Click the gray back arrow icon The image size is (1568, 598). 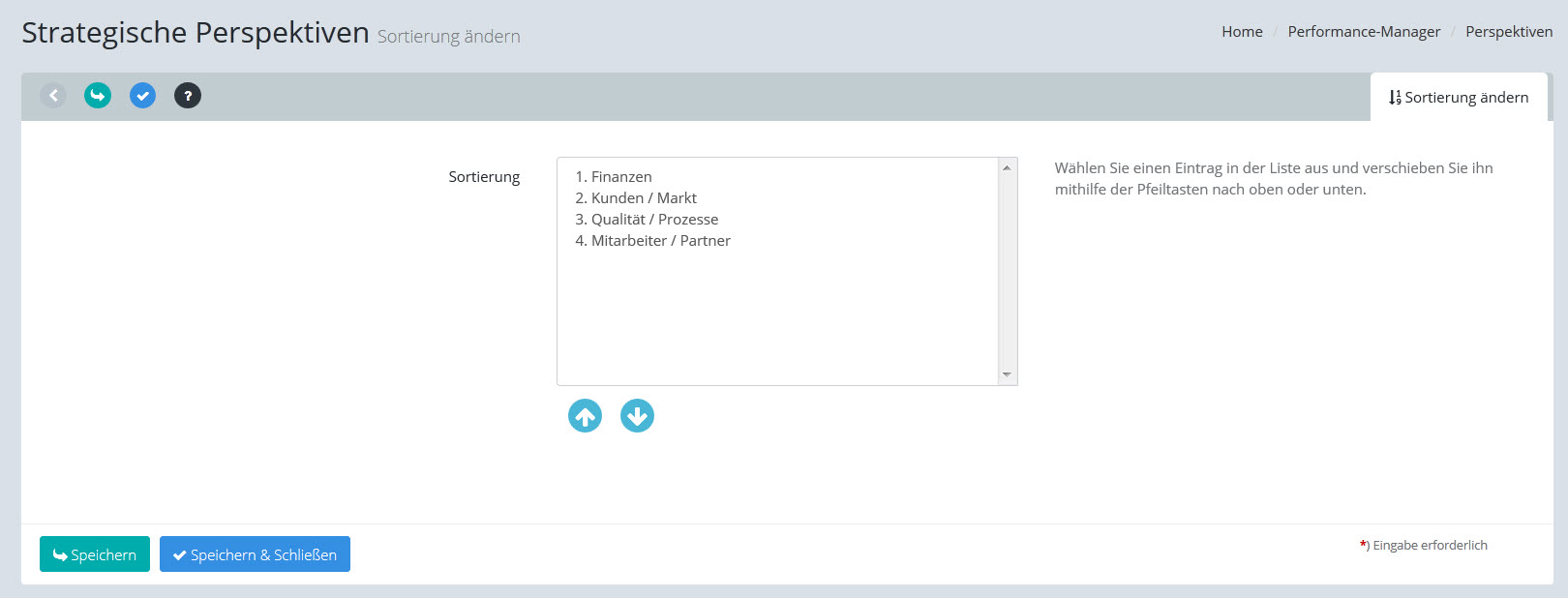[x=53, y=96]
